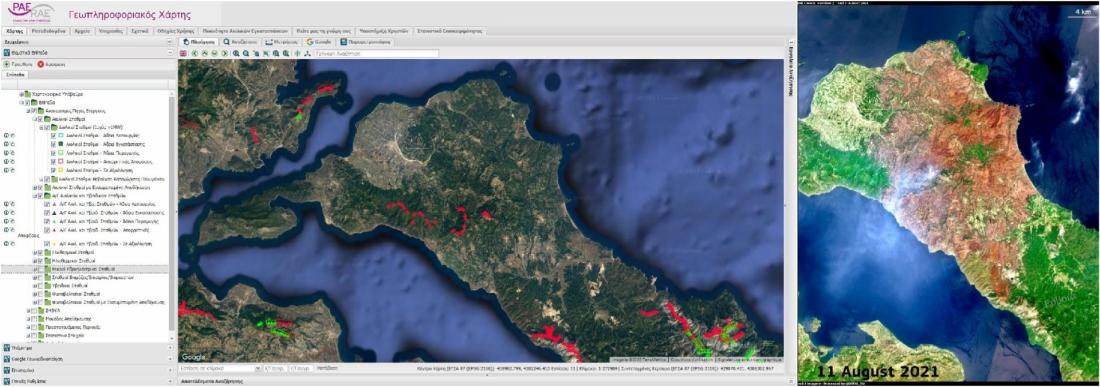Image resolution: width=1100 pixels, height=387 pixels.
Task: Click the green add layer plus icon
Action: [x=7, y=64]
